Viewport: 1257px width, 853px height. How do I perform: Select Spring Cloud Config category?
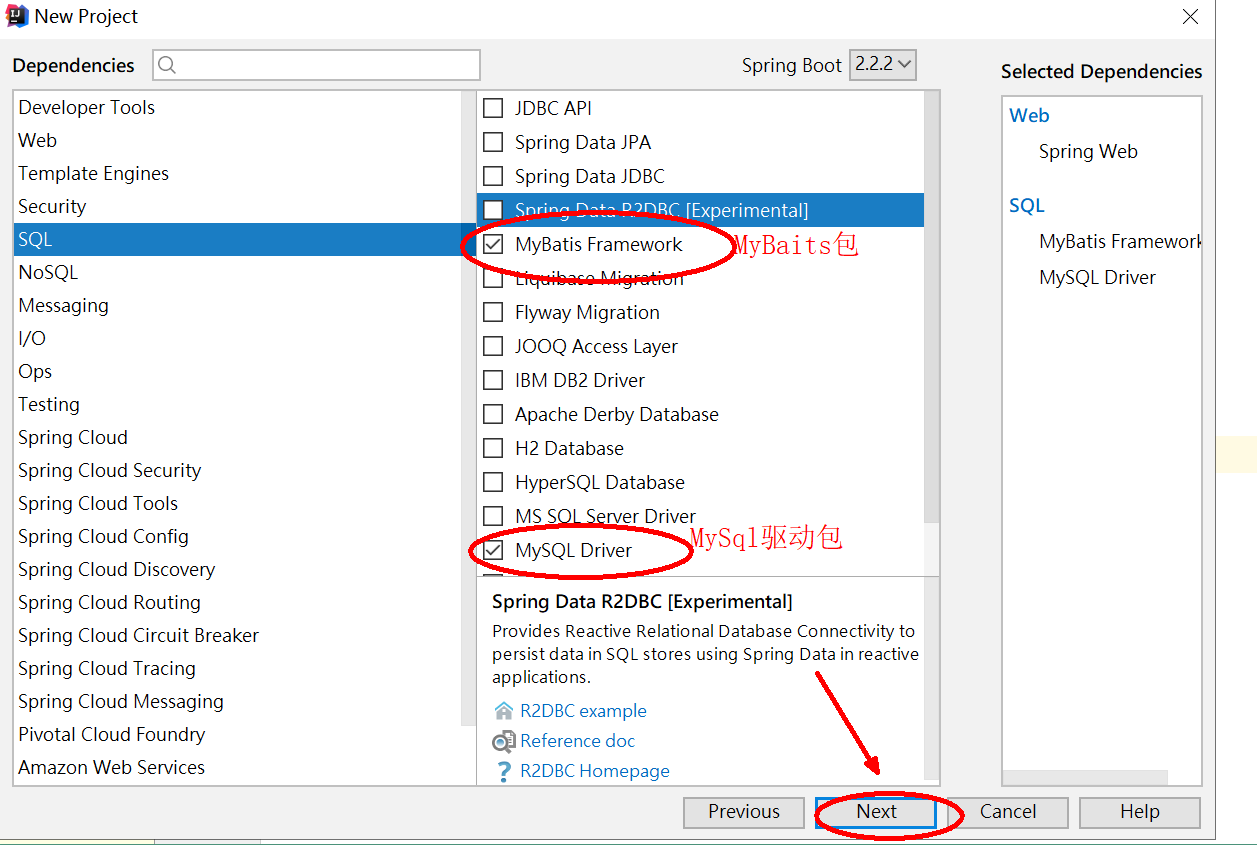pyautogui.click(x=238, y=536)
